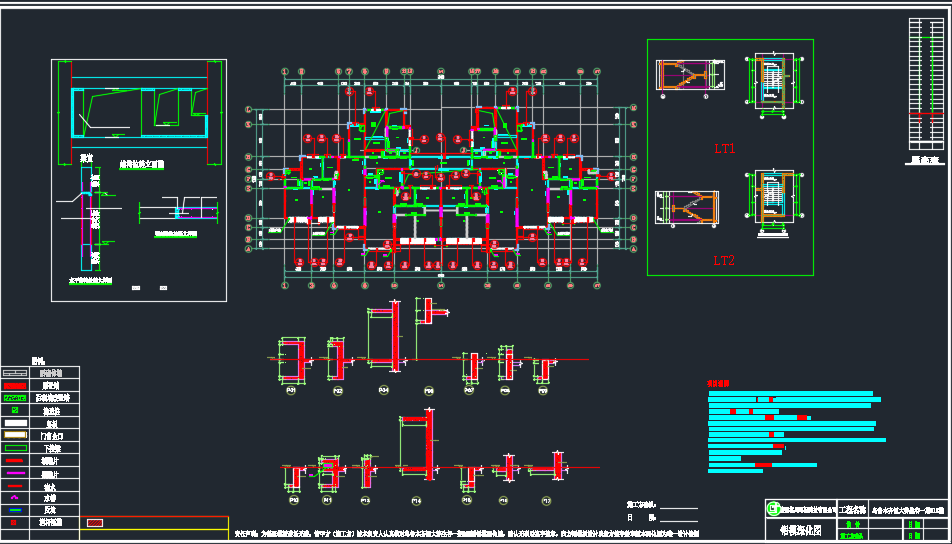The width and height of the screenshot is (952, 544).
Task: Click the dark red hatched swatch beside legend
Action: tap(95, 523)
